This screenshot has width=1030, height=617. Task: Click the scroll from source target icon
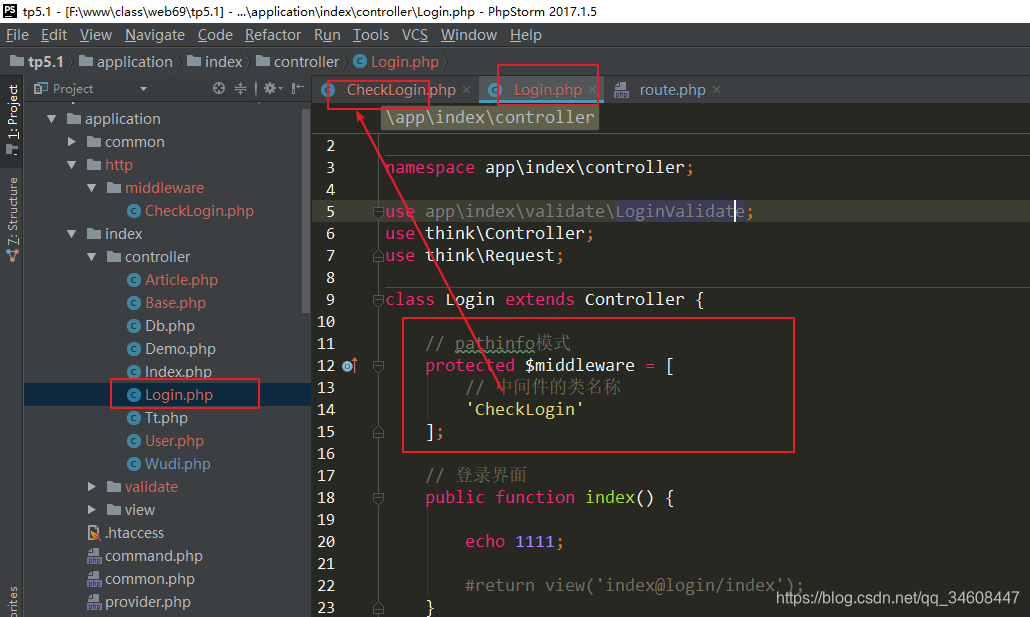(219, 88)
